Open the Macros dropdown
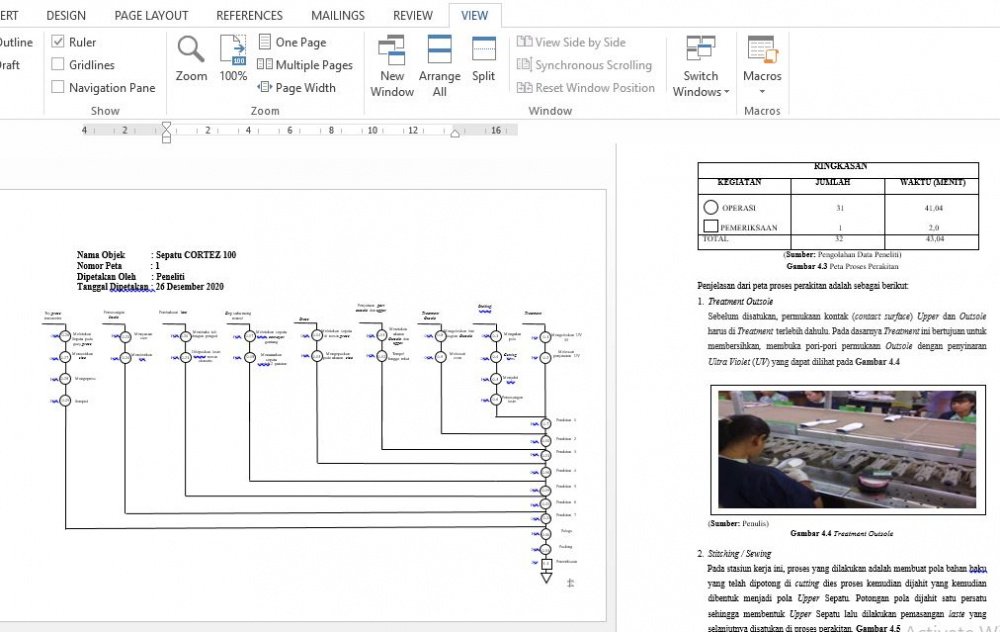The width and height of the screenshot is (1000, 632). click(x=762, y=66)
